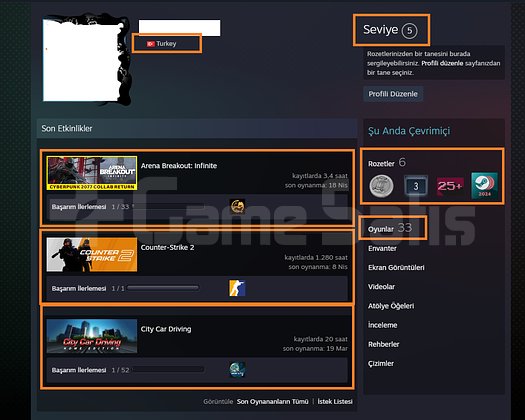Open the Steam 2024 replay badge
The image size is (525, 420).
[x=484, y=186]
